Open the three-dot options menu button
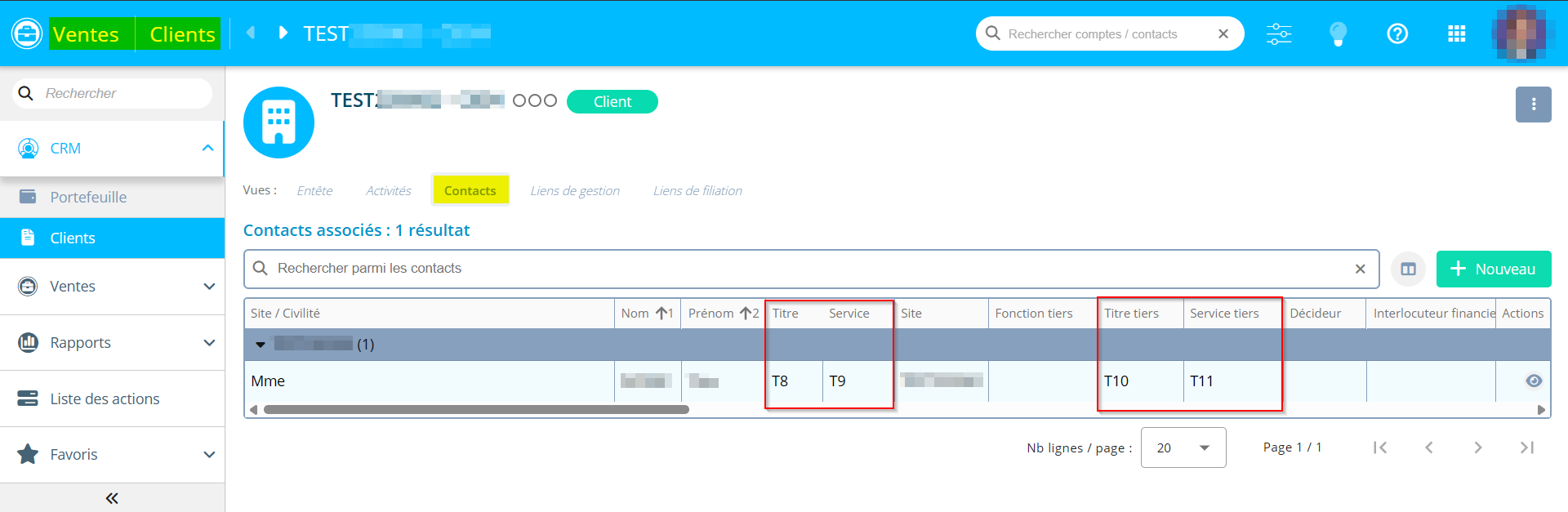The width and height of the screenshot is (1568, 512). (1533, 105)
